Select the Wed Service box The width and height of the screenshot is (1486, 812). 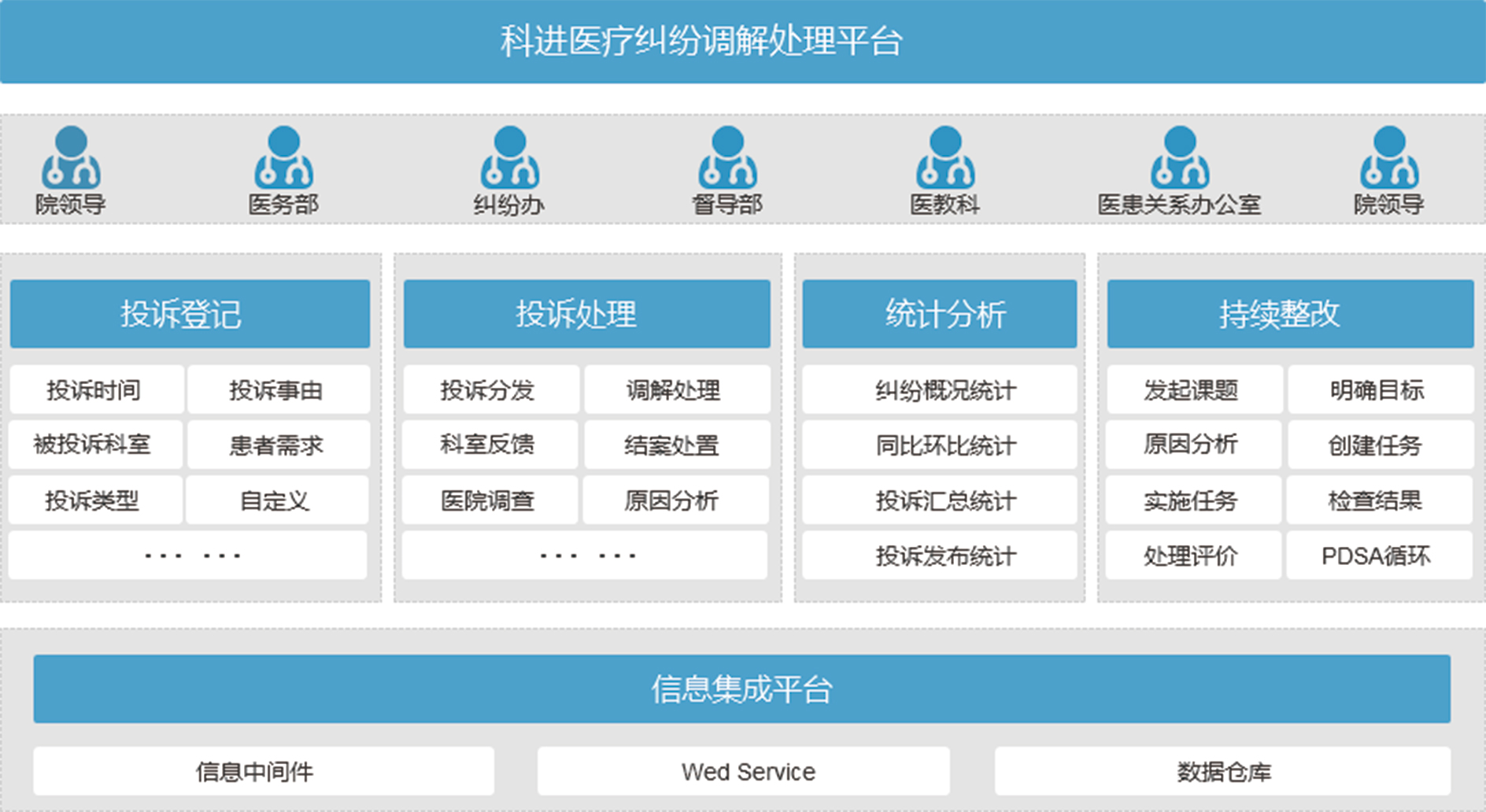tap(744, 771)
